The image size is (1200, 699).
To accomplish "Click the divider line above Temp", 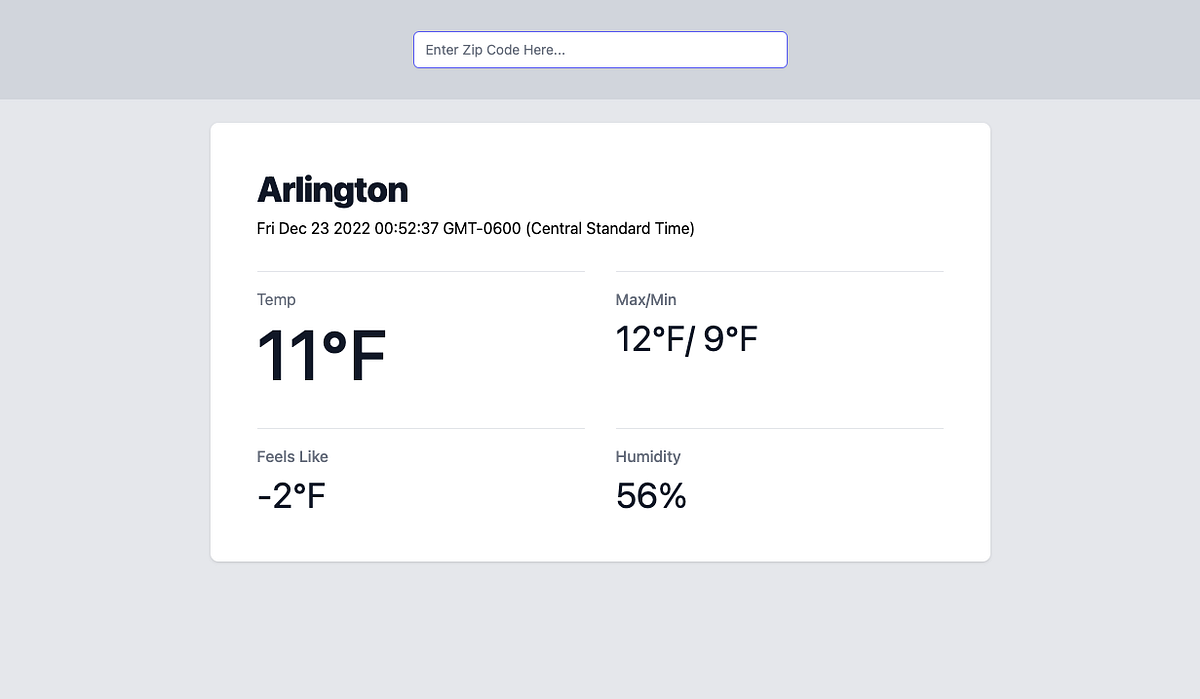I will (x=420, y=270).
